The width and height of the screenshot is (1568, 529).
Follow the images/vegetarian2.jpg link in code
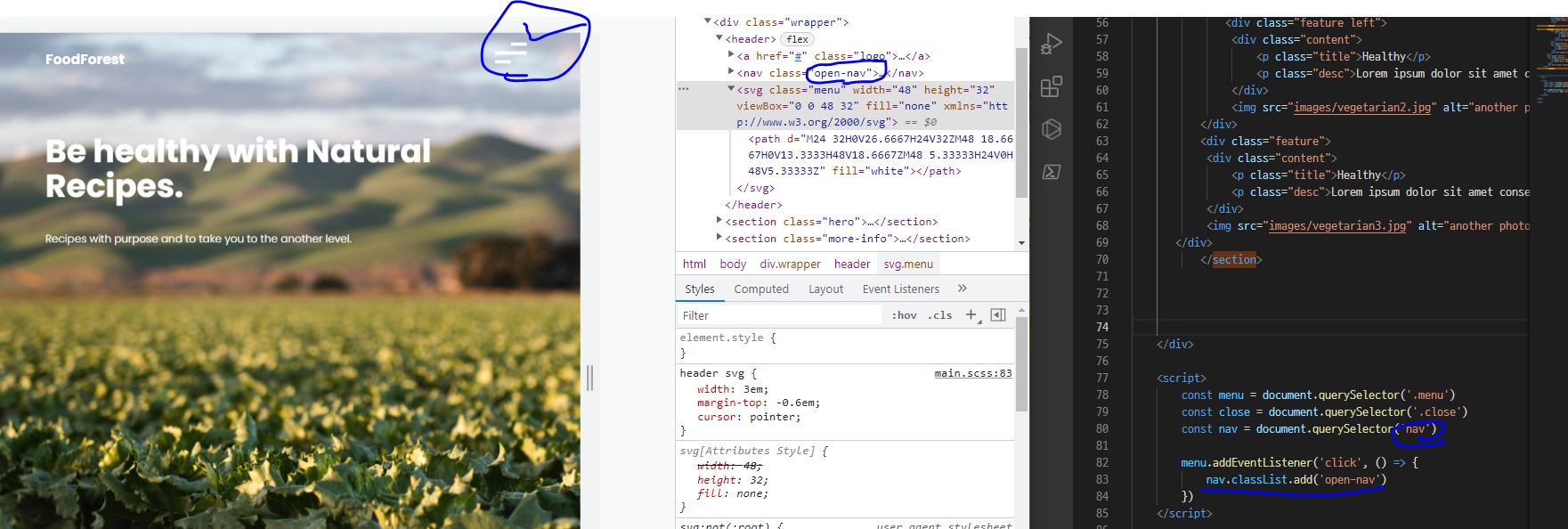(1362, 107)
